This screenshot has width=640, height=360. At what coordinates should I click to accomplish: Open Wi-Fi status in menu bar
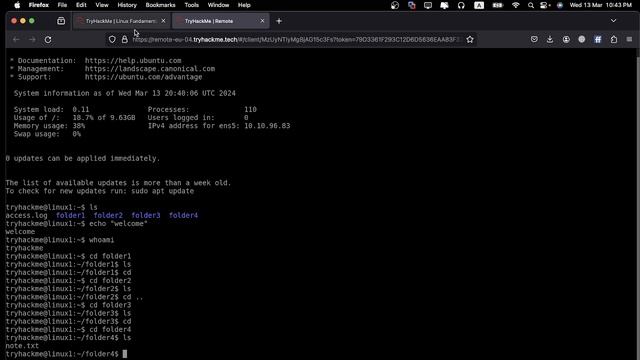tap(516, 5)
